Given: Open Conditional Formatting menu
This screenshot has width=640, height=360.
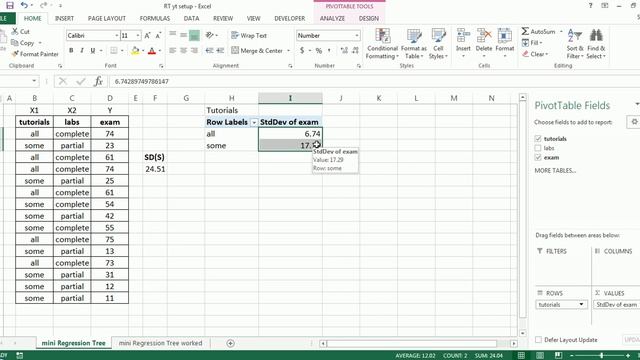Looking at the screenshot, I should tap(382, 44).
